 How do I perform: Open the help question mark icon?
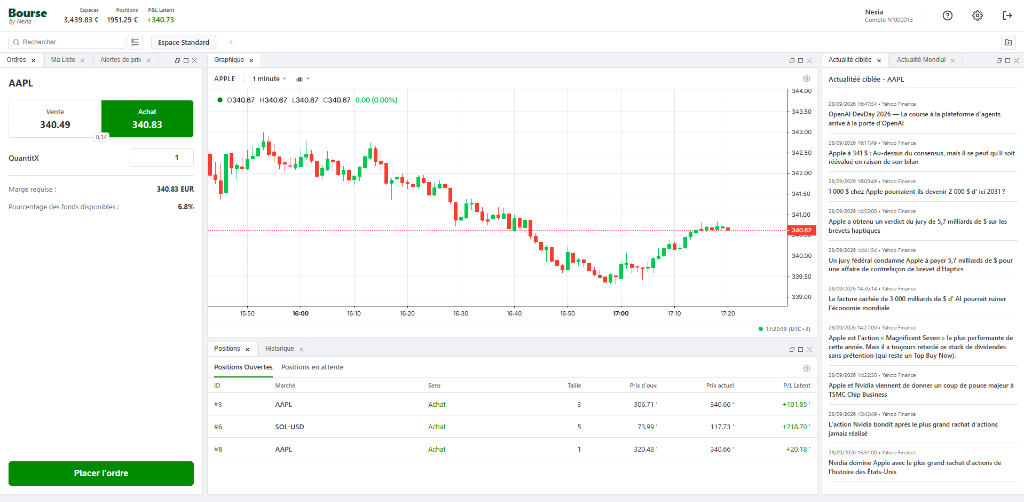(948, 16)
